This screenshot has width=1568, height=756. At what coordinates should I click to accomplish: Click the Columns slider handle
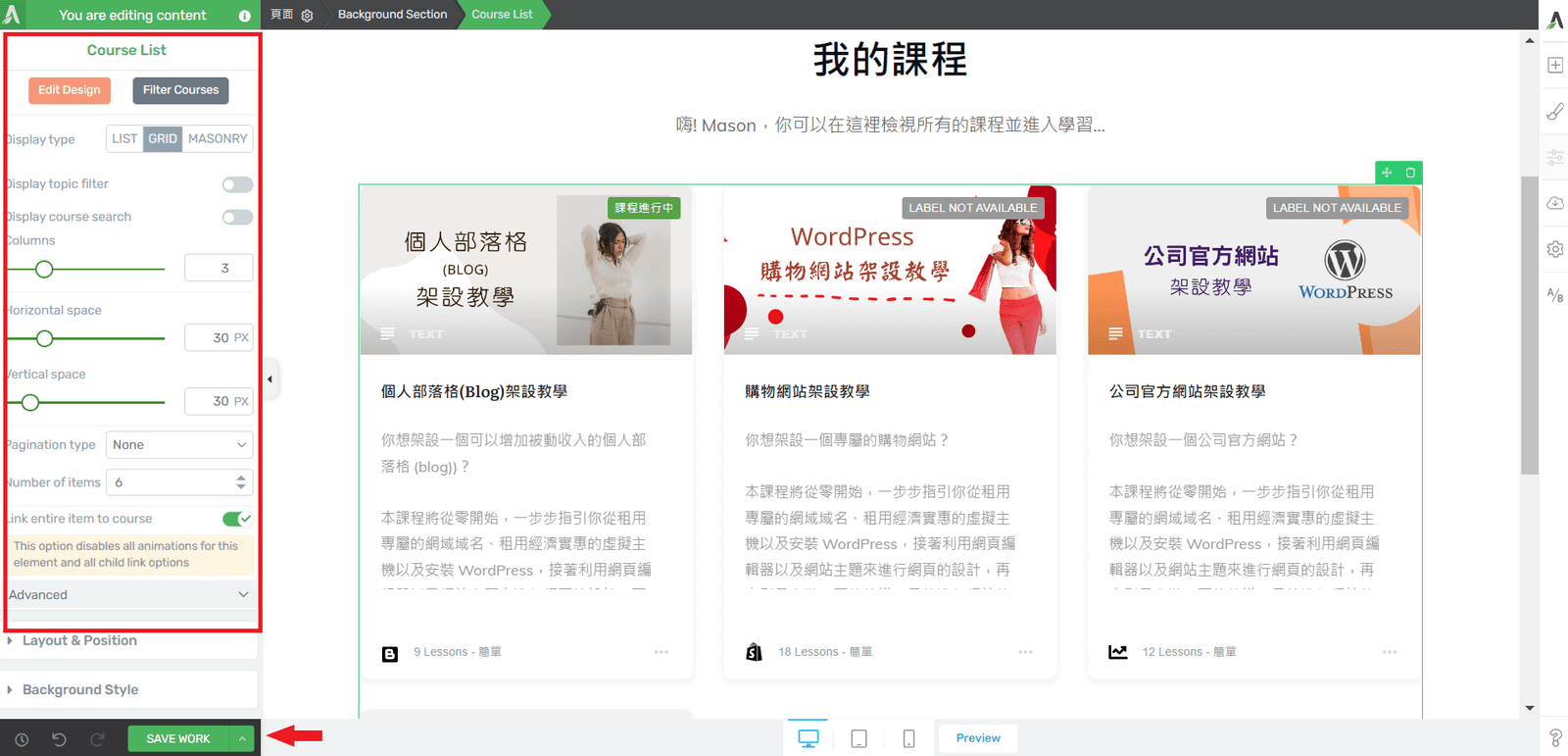[x=44, y=269]
